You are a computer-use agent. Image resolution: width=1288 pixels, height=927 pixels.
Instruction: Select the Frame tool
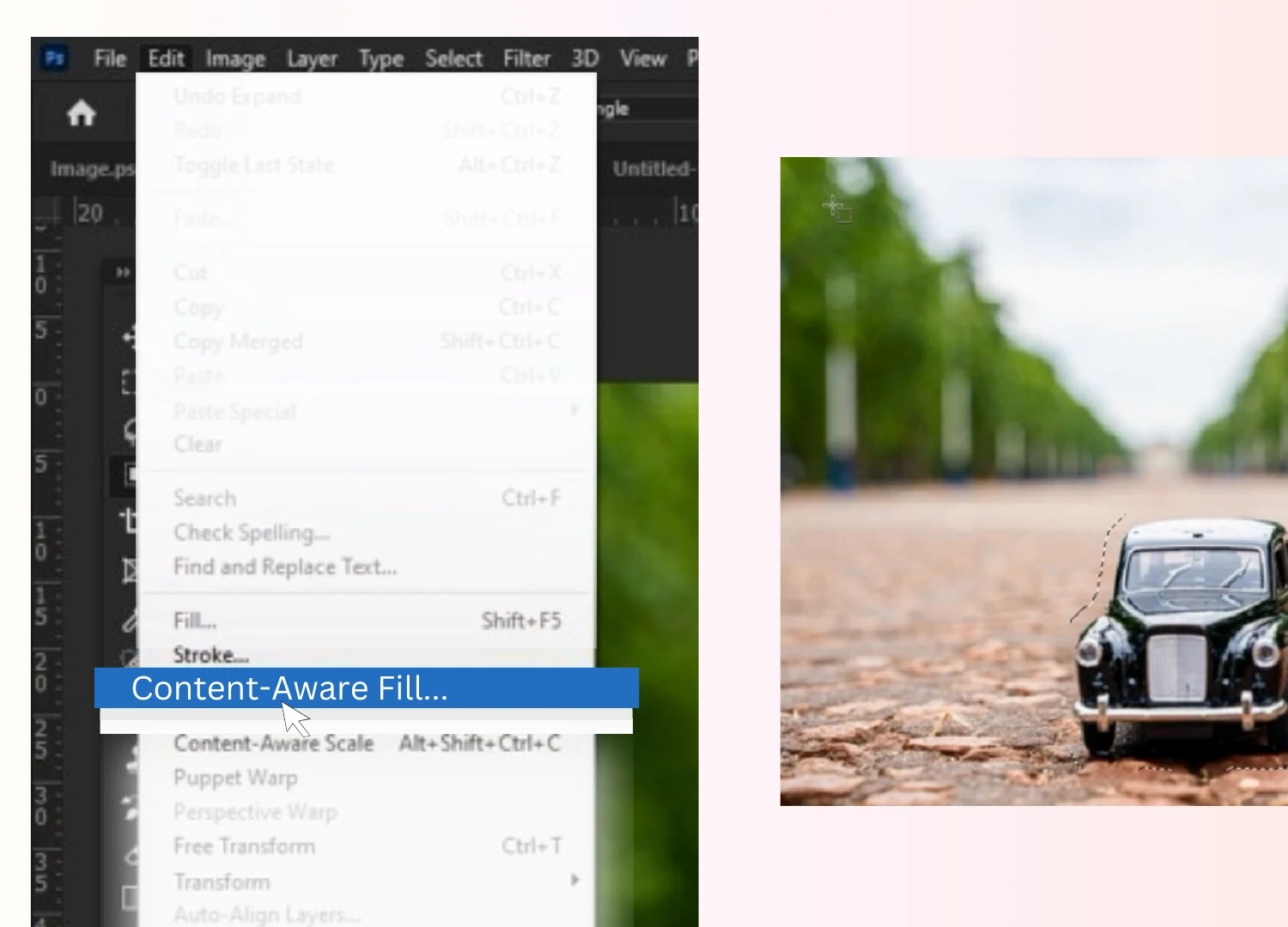[x=131, y=568]
